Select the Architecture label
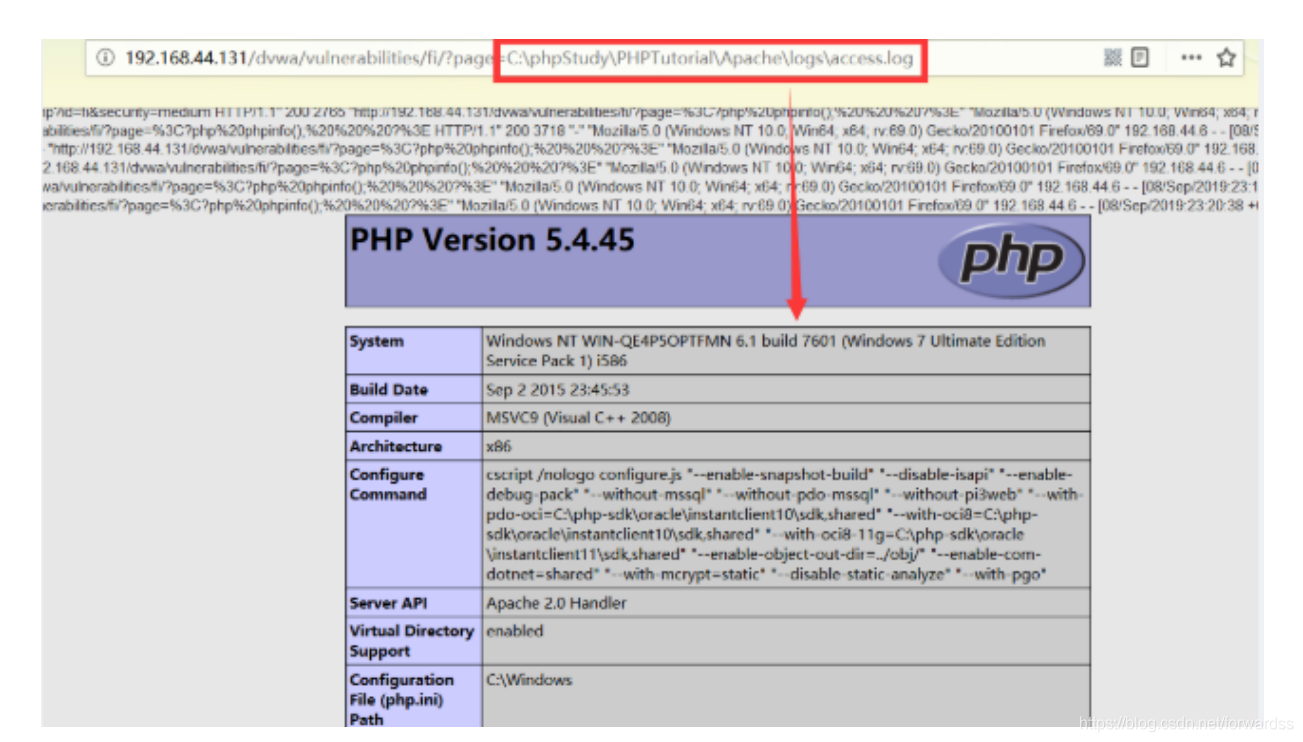This screenshot has width=1303, height=742. coord(396,446)
